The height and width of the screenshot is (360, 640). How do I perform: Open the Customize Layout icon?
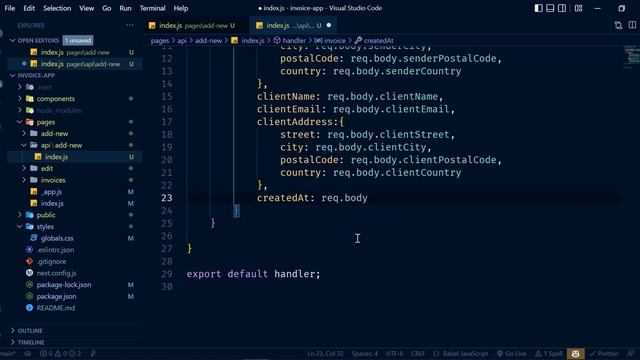578,8
